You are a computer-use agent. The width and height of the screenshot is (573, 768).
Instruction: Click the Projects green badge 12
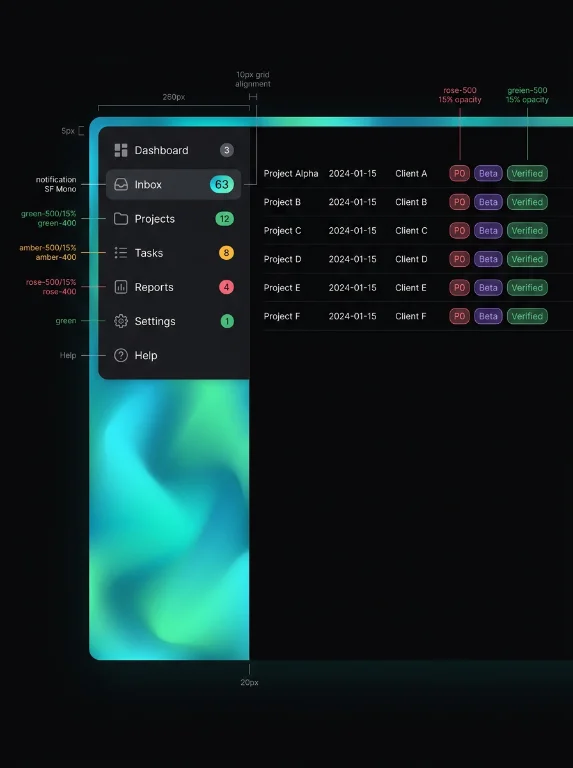pos(224,219)
